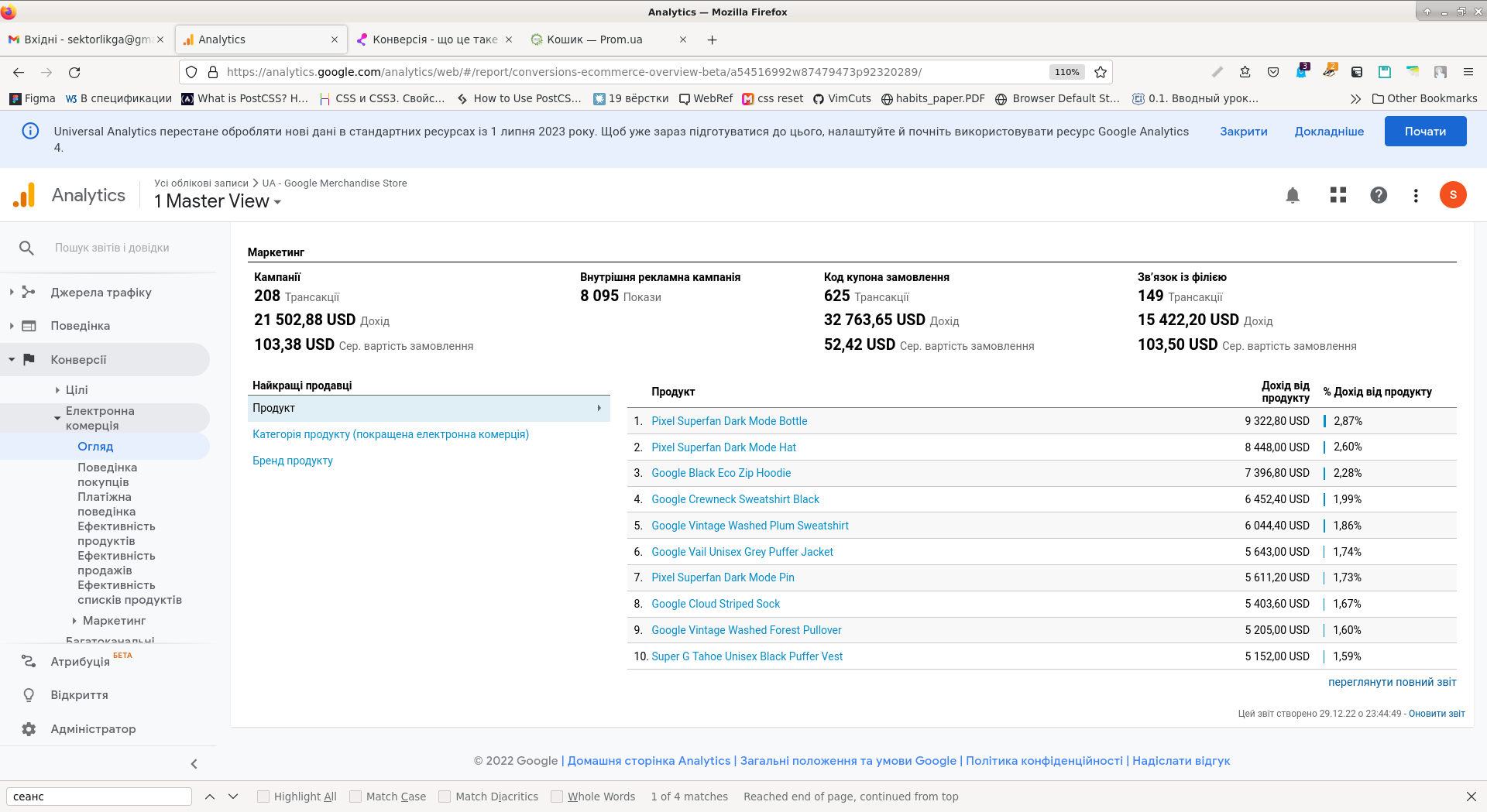Click the help question mark icon

coord(1379,195)
